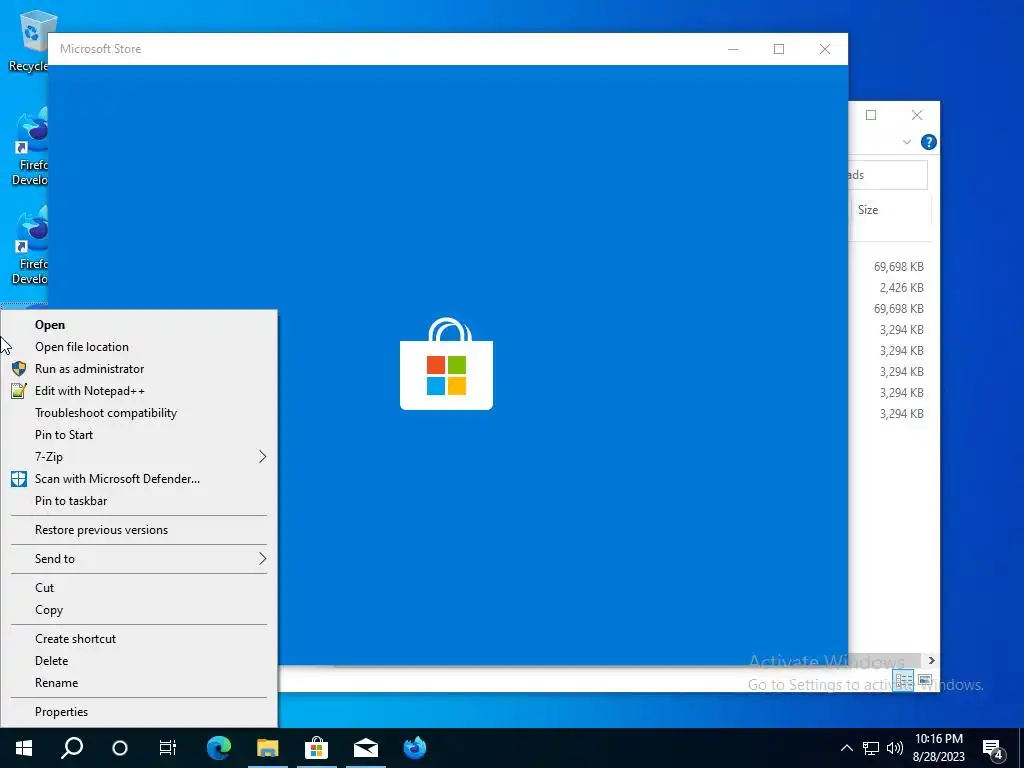Choose Run as administrator
The height and width of the screenshot is (768, 1024).
89,369
